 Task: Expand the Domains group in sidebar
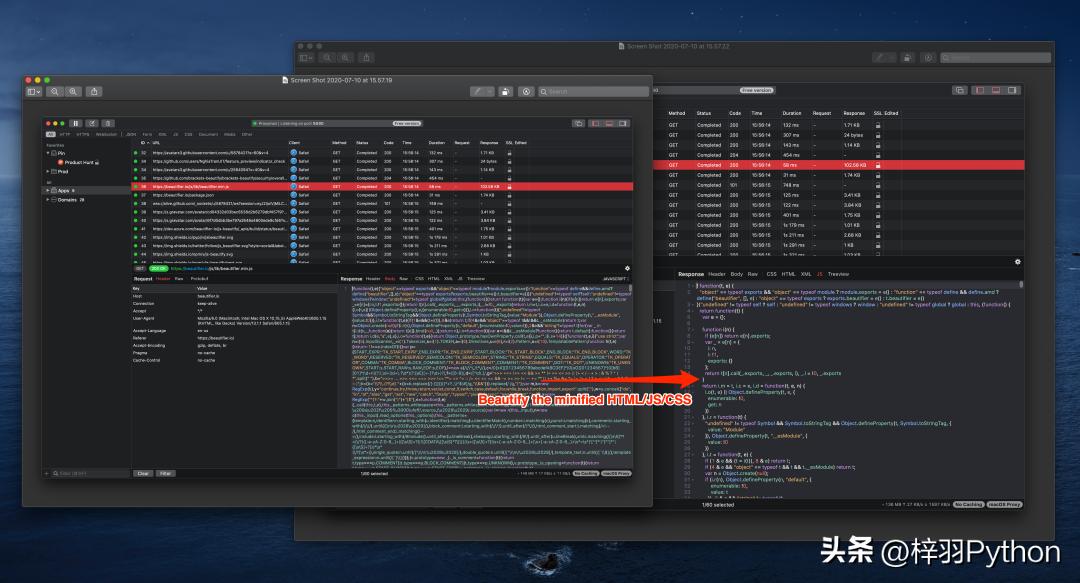pos(48,200)
